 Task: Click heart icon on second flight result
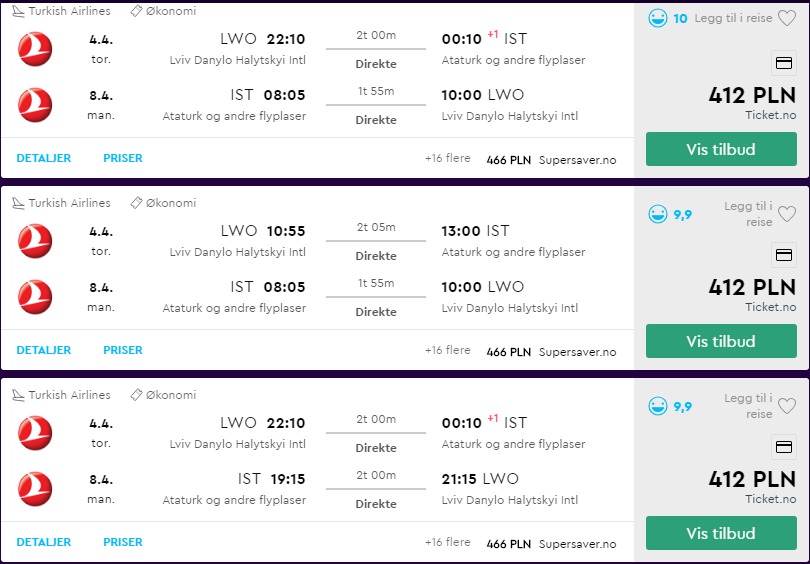pos(787,214)
